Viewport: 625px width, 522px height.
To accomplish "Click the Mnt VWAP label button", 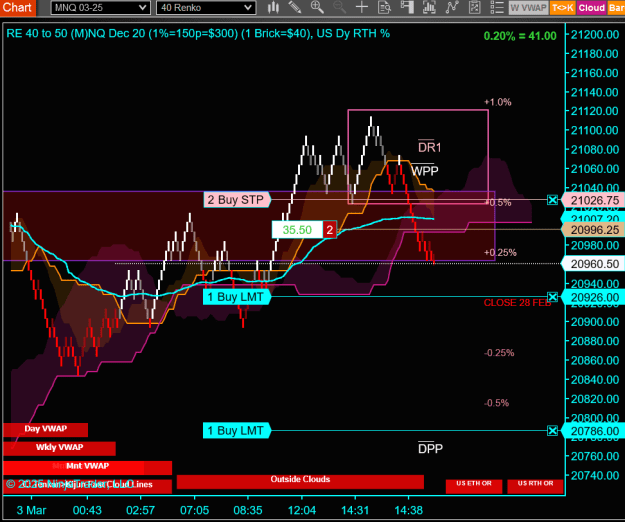I will pos(87,467).
